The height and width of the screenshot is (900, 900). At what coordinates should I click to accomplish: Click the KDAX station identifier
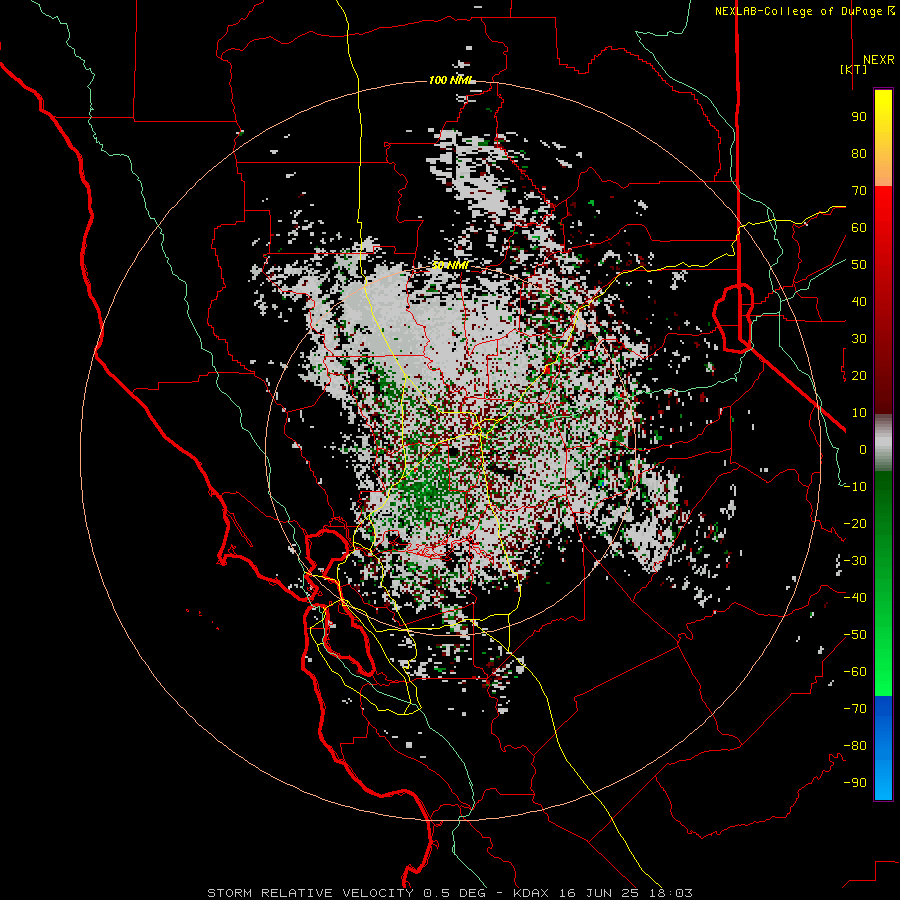click(531, 893)
